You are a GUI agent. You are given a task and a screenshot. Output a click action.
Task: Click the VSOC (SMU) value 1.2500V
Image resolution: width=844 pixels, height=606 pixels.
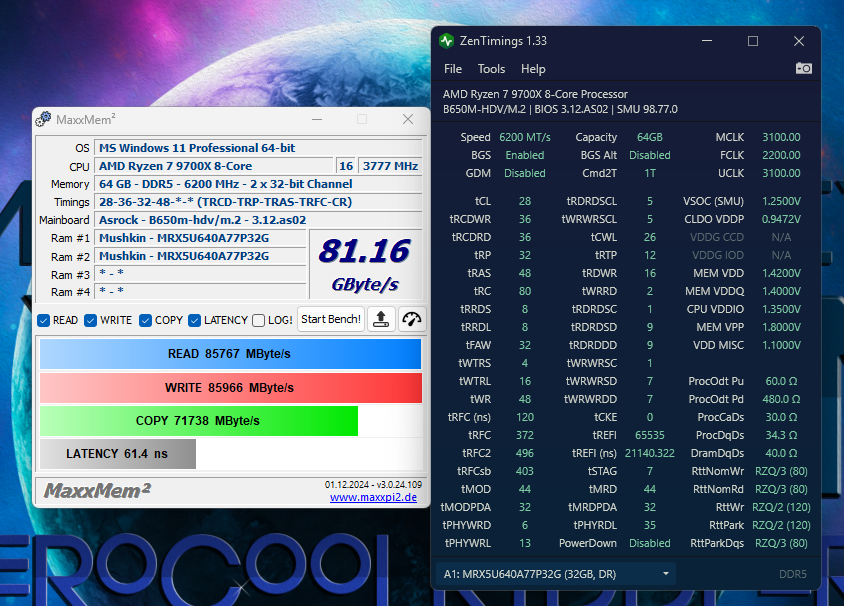point(781,201)
